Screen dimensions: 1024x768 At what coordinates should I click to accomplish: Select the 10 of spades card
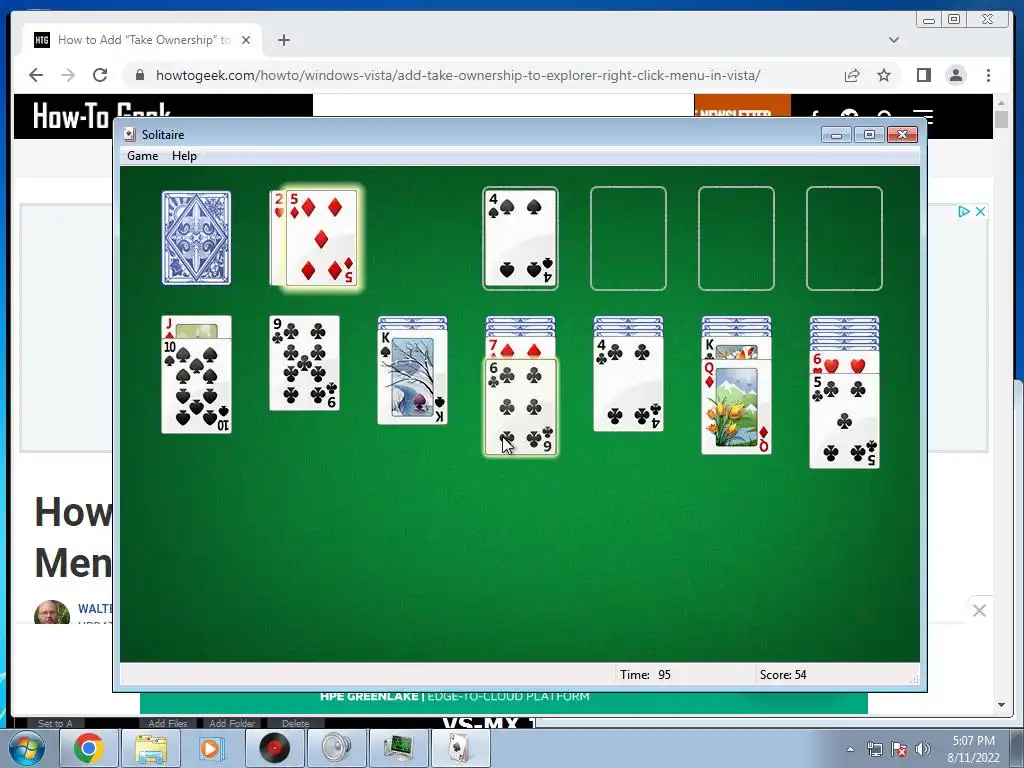click(x=197, y=386)
